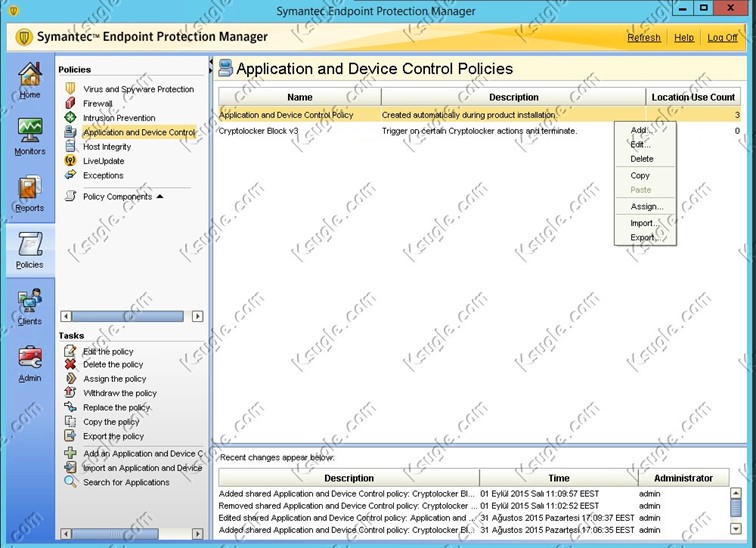756x548 pixels.
Task: Select the 11:09:57 Added Cryptolocker log entry
Action: [473, 494]
